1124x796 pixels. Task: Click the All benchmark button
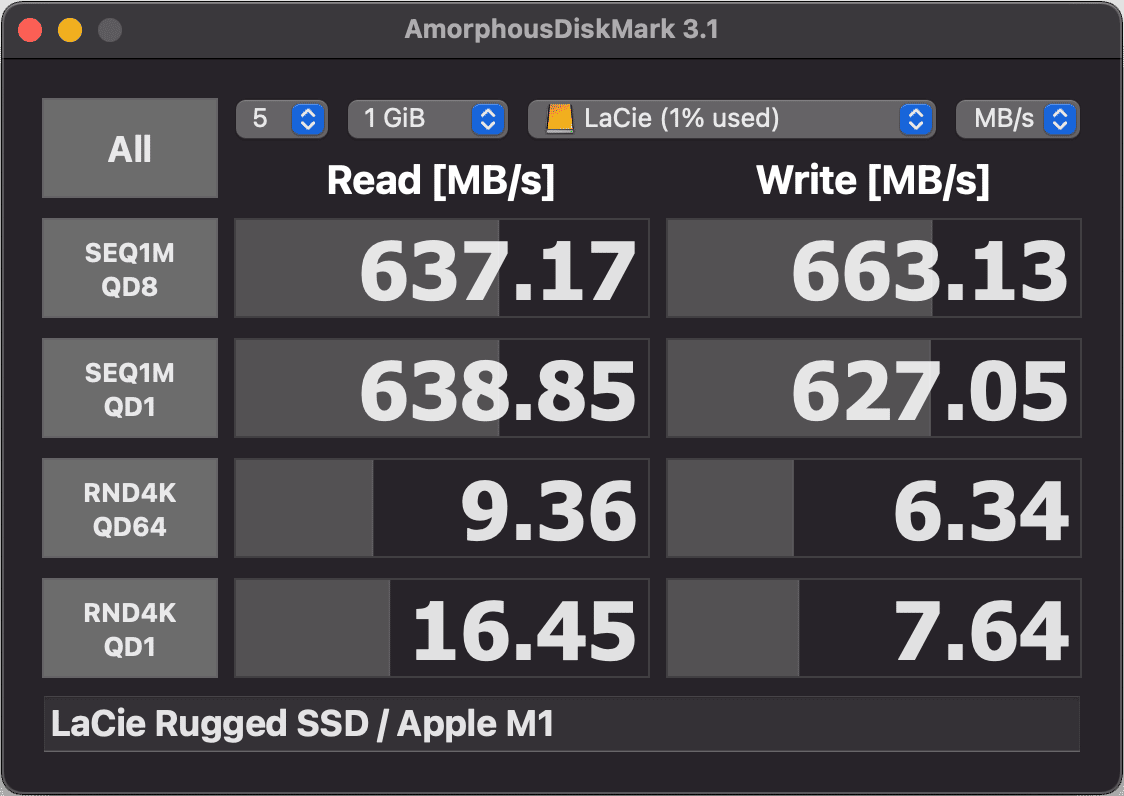(130, 148)
